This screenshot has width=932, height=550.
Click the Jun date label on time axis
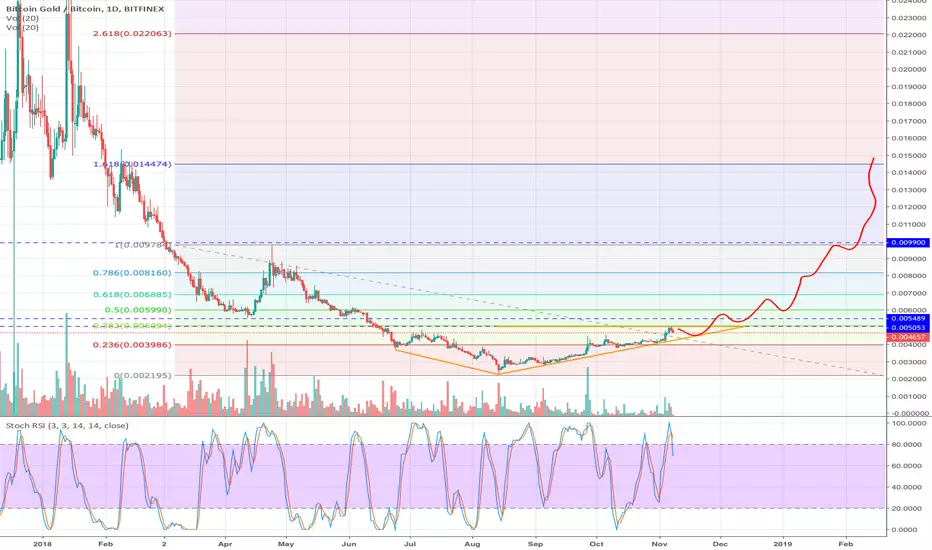350,544
